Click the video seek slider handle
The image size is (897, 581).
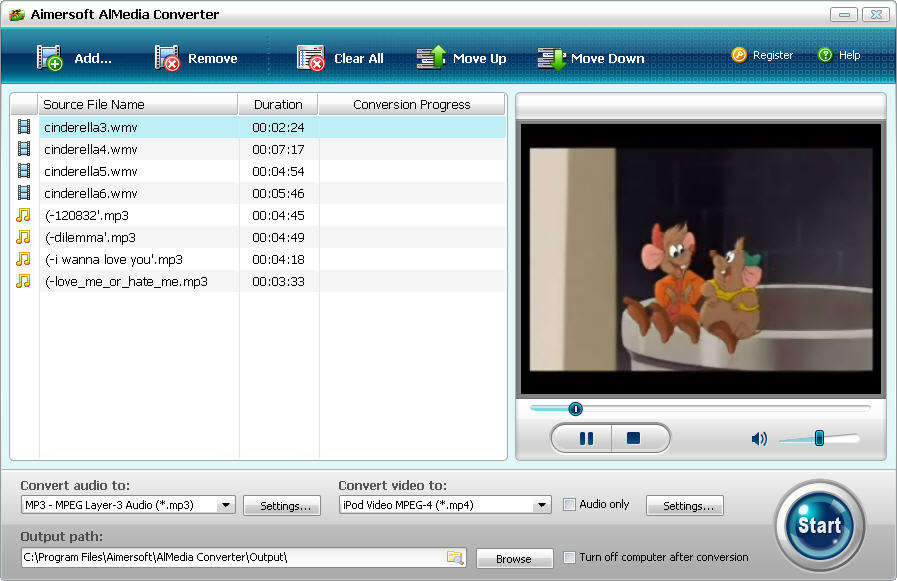[575, 409]
